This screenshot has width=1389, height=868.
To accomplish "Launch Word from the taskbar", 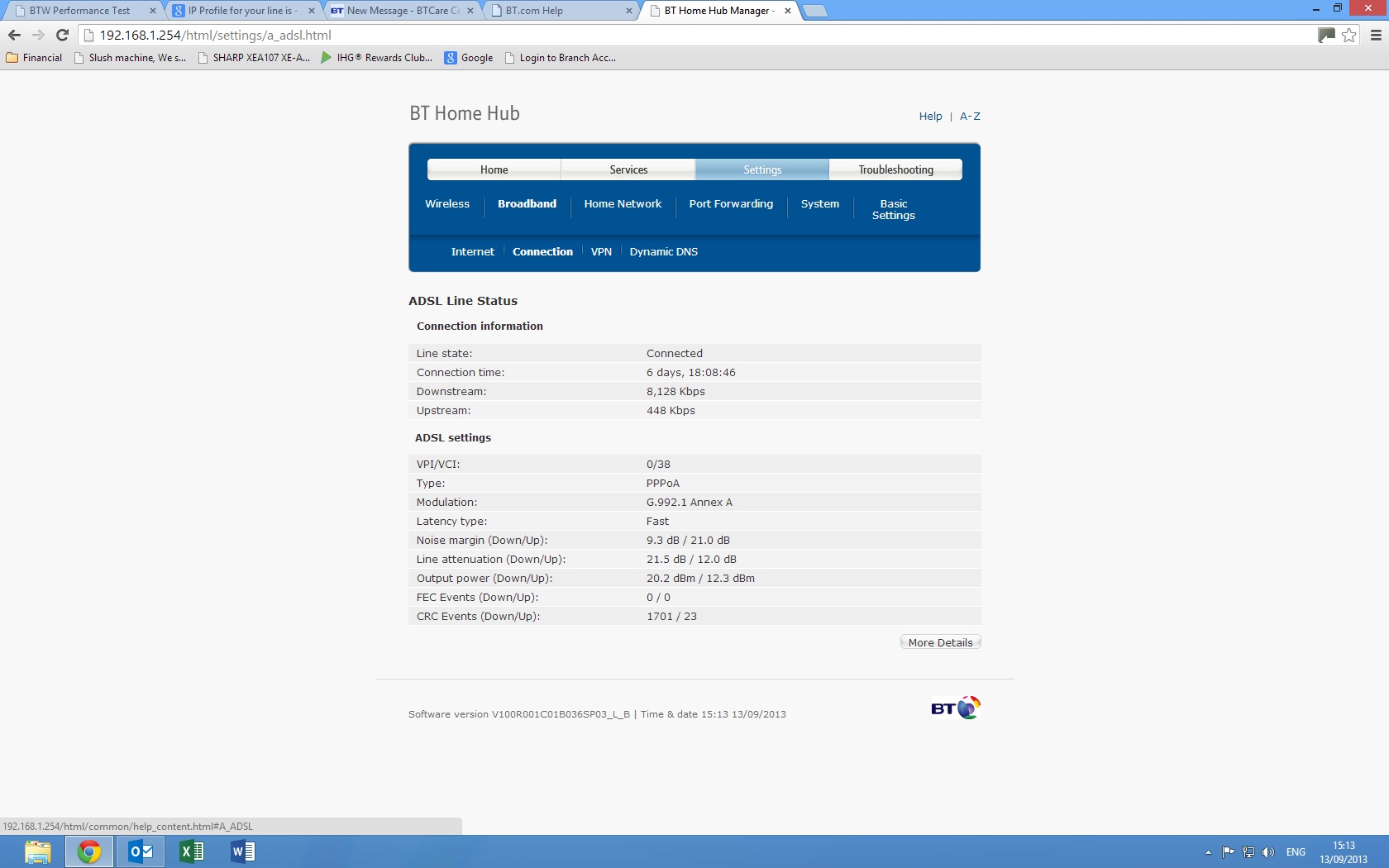I will pyautogui.click(x=242, y=851).
